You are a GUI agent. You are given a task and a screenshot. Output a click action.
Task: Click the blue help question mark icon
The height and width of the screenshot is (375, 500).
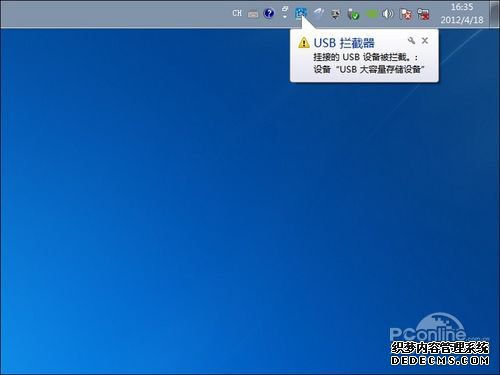(x=269, y=13)
